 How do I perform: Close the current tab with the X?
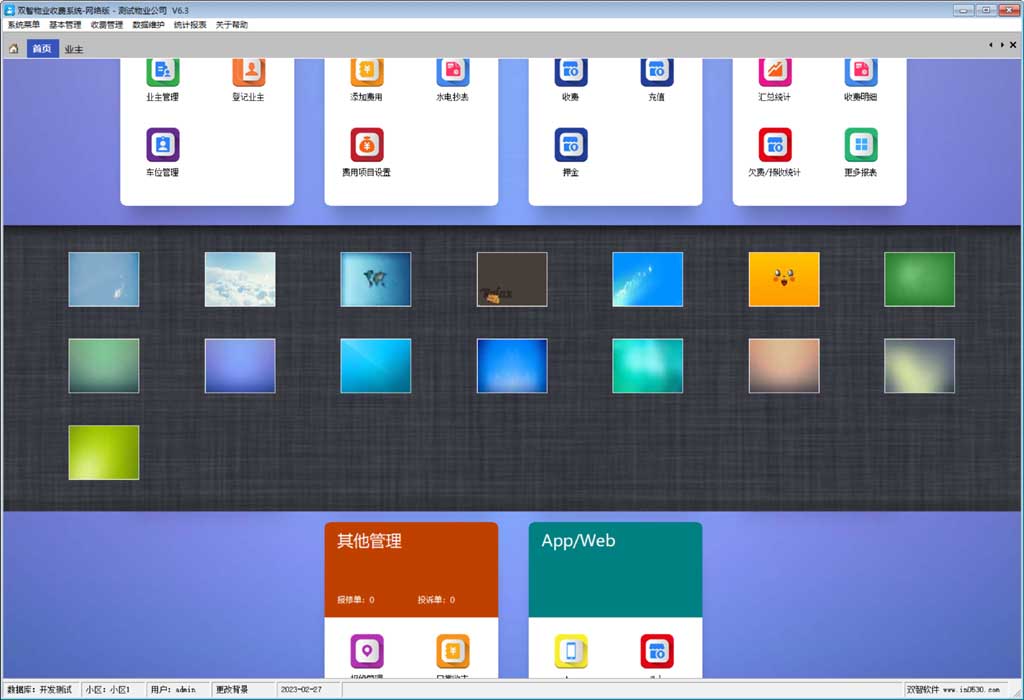tap(1013, 45)
